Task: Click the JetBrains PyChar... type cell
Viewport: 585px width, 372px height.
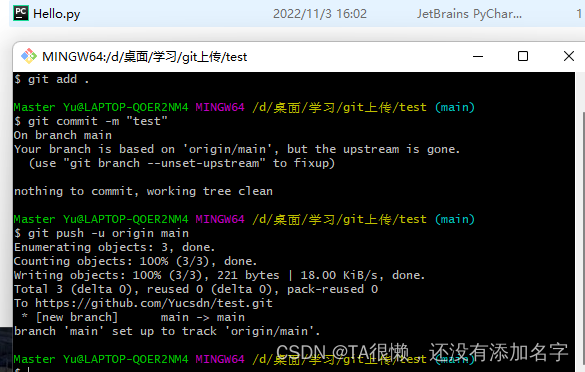Action: [x=469, y=14]
